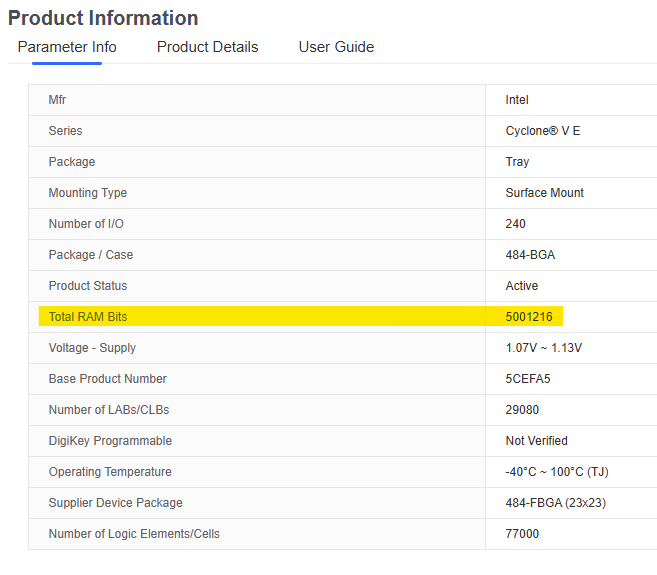Select the 1.07V ~ 1.13V voltage value
This screenshot has width=657, height=575.
tap(543, 348)
